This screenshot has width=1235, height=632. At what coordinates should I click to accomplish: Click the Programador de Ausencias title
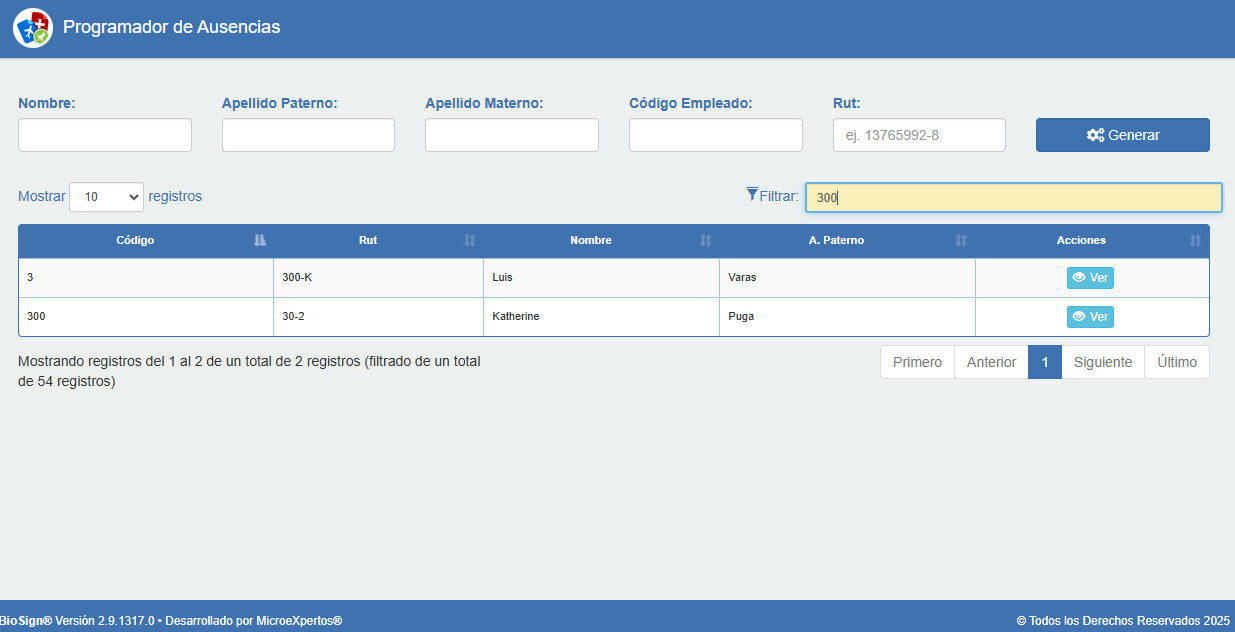point(171,27)
